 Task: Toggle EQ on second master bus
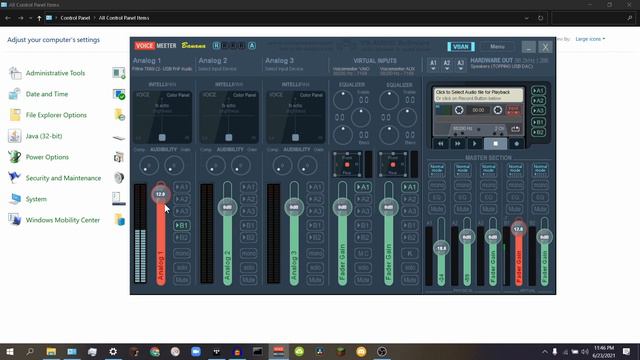coord(463,197)
